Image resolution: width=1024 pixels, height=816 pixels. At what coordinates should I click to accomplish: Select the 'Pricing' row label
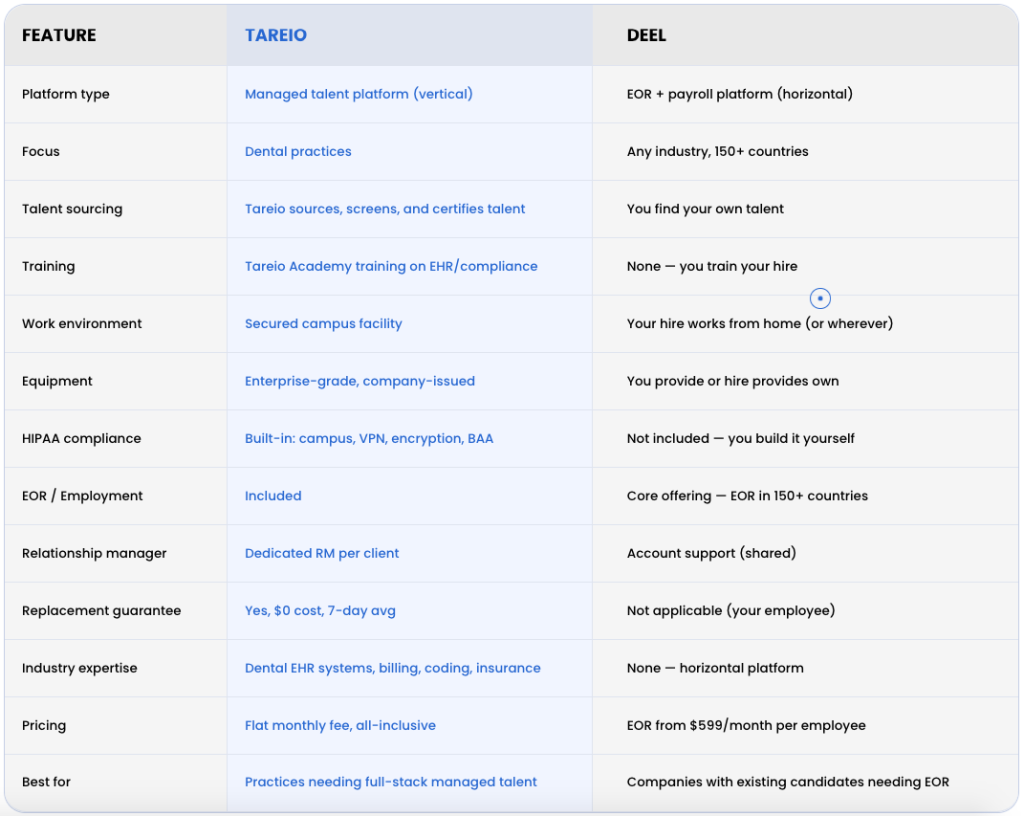44,726
